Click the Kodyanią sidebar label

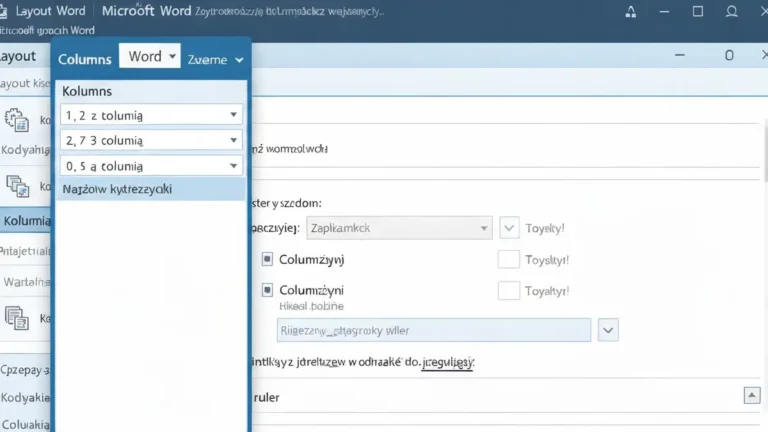[x=25, y=149]
